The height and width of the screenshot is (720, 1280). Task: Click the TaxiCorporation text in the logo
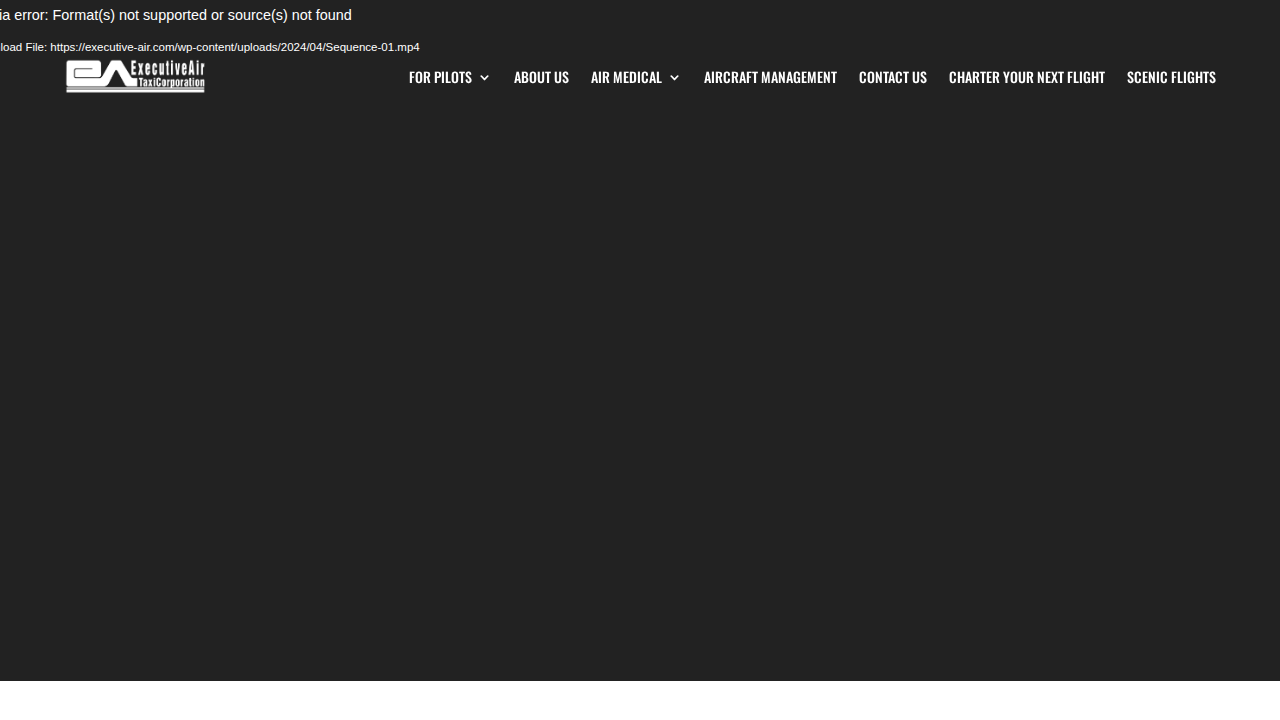tap(170, 84)
